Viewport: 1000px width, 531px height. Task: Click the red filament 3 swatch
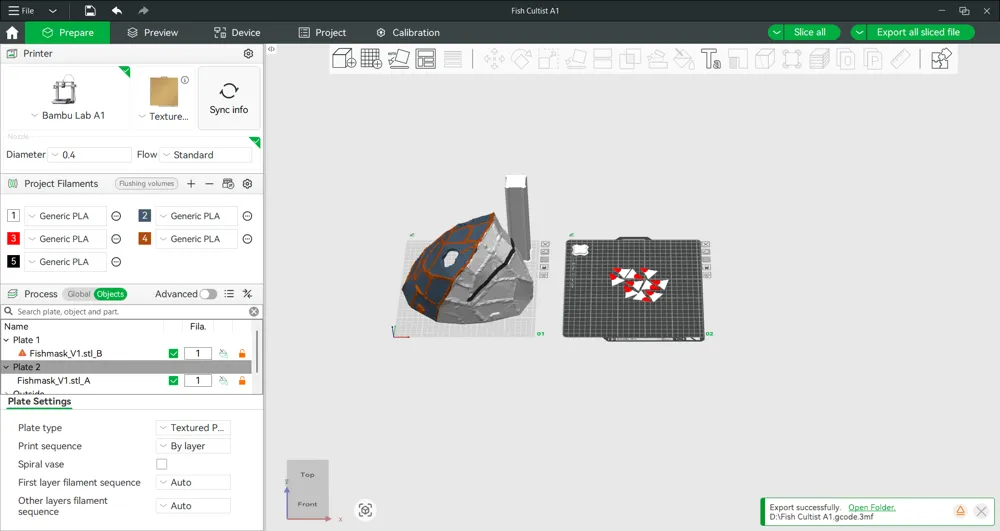pos(13,239)
